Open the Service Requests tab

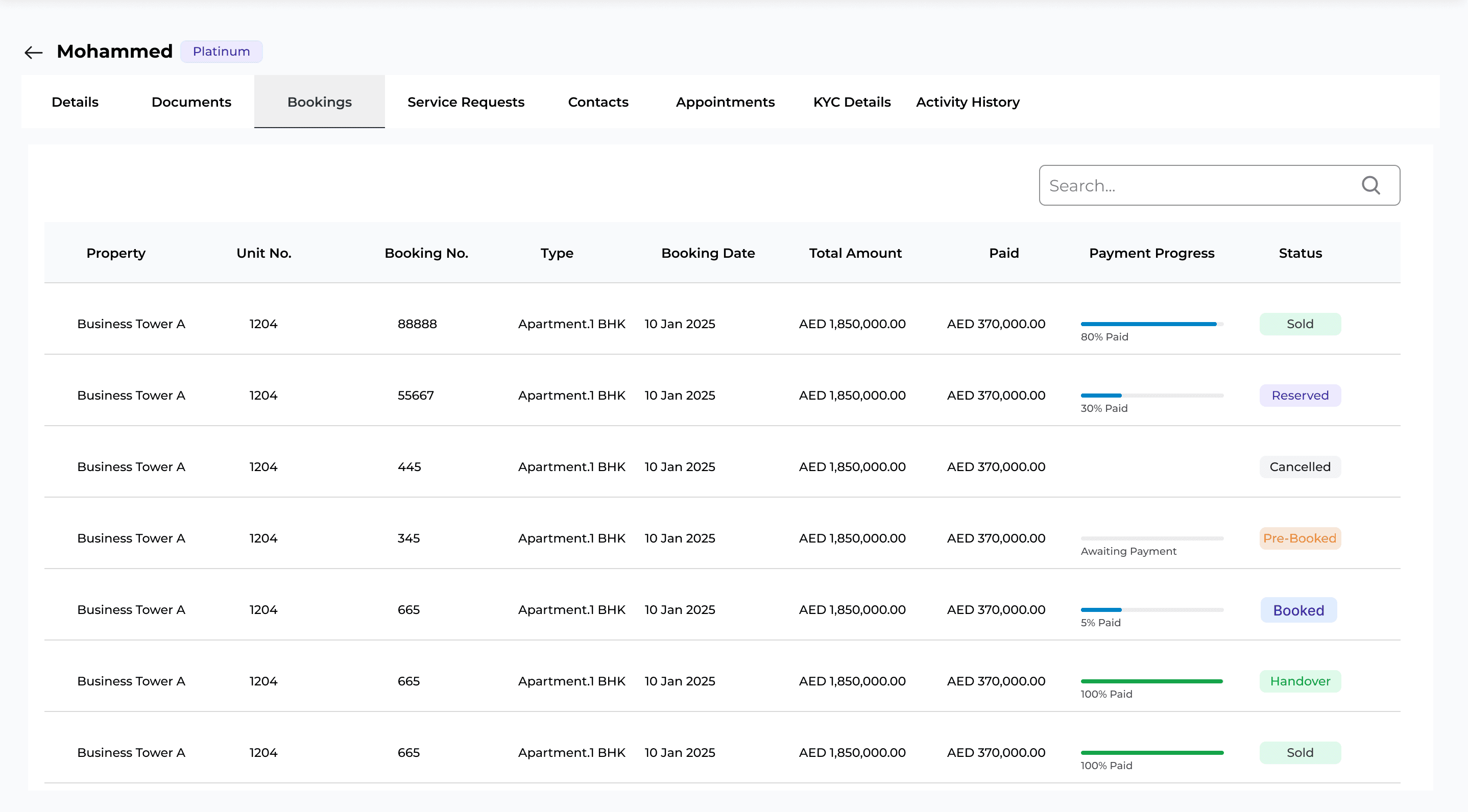466,102
